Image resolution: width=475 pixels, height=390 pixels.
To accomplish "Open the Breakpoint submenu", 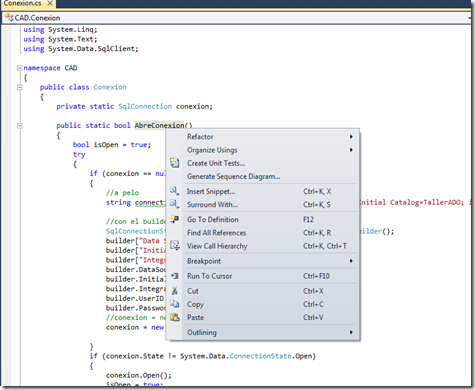I will (263, 261).
